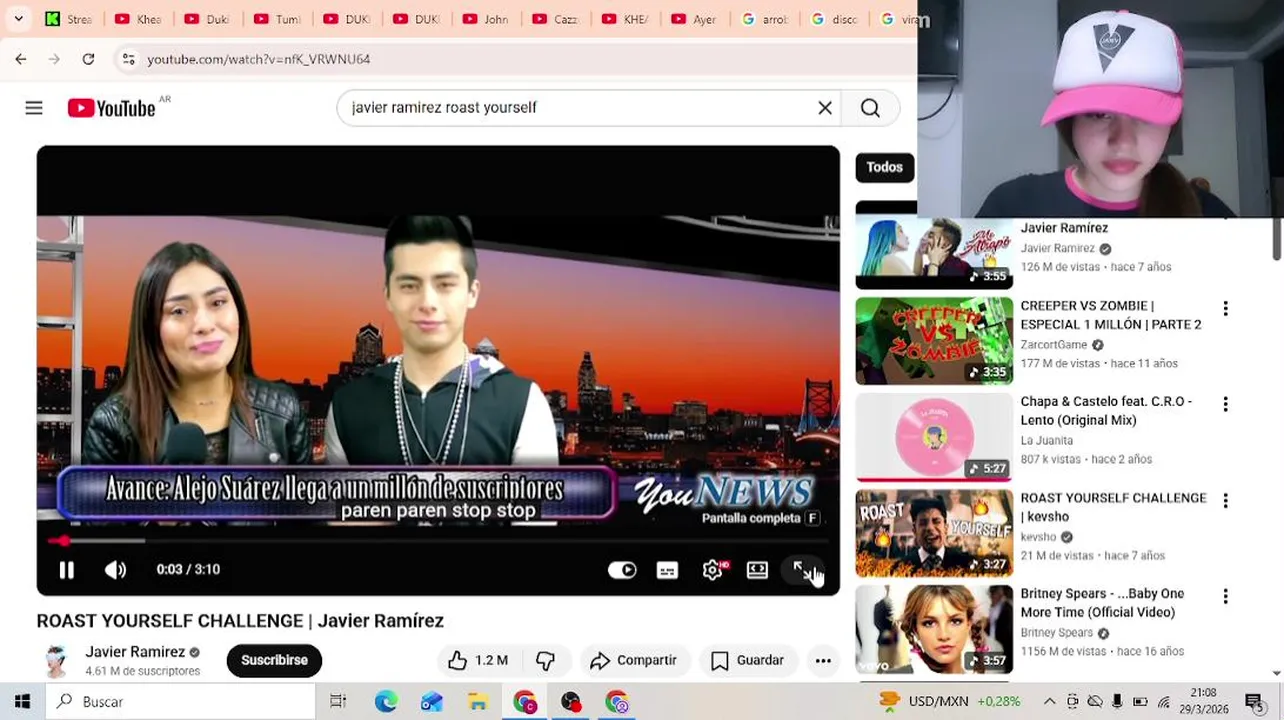Dislike the video with thumbs down
The image size is (1284, 720).
click(545, 660)
